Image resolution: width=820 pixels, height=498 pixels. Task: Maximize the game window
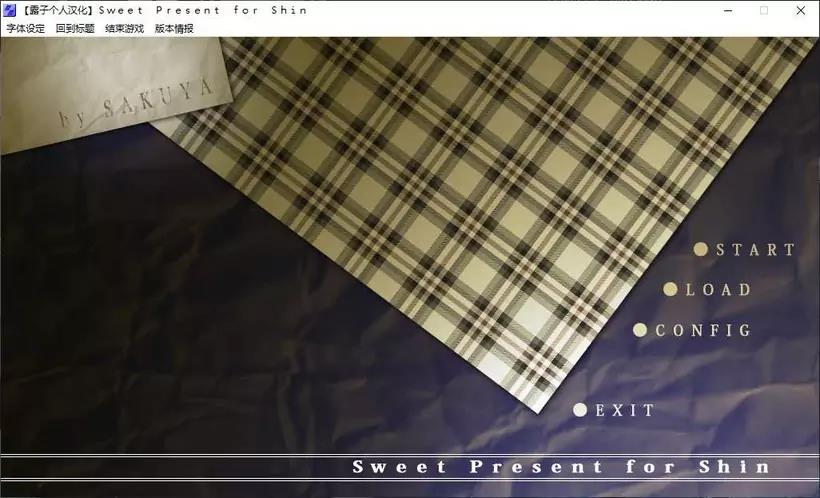(764, 10)
